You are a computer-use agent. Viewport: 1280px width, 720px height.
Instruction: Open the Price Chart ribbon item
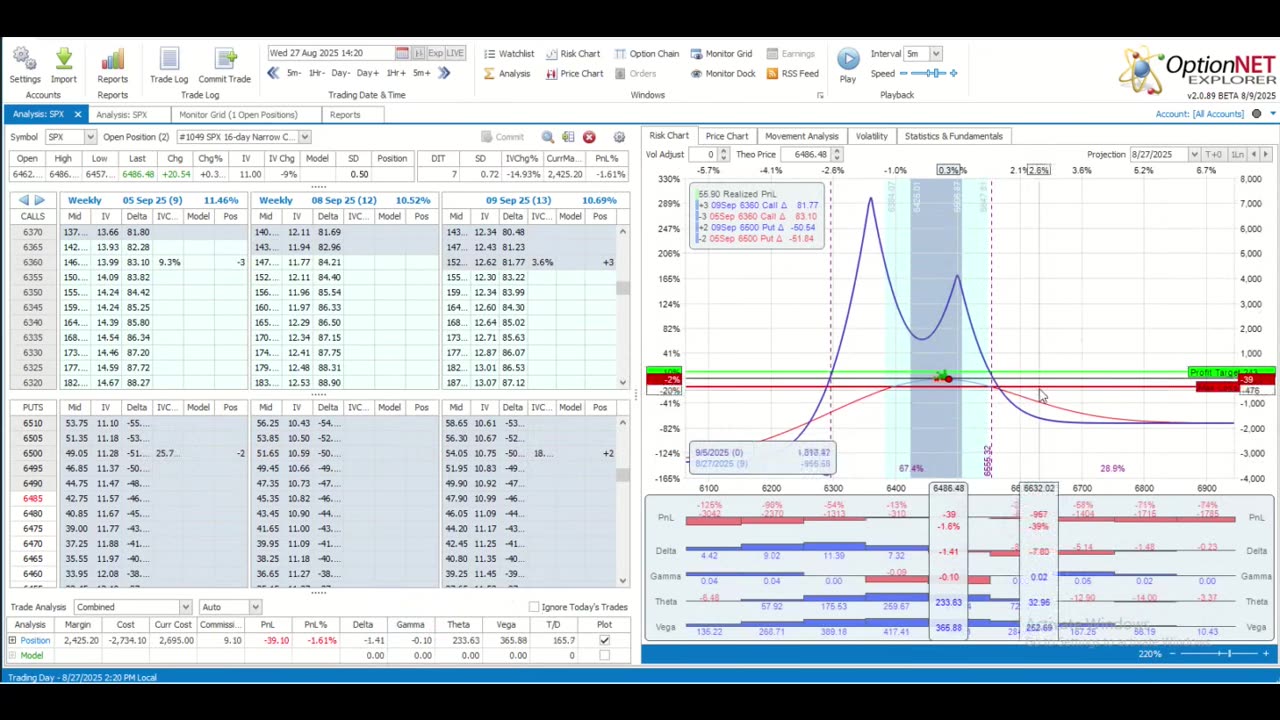[x=574, y=74]
